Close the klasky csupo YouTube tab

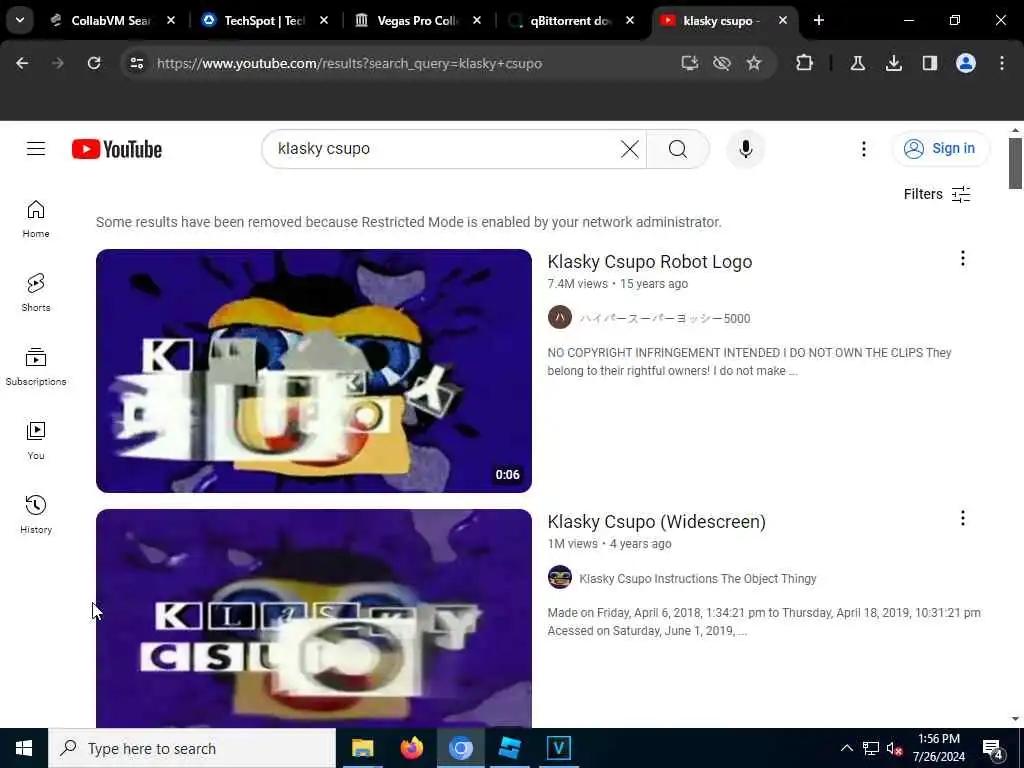pyautogui.click(x=783, y=20)
